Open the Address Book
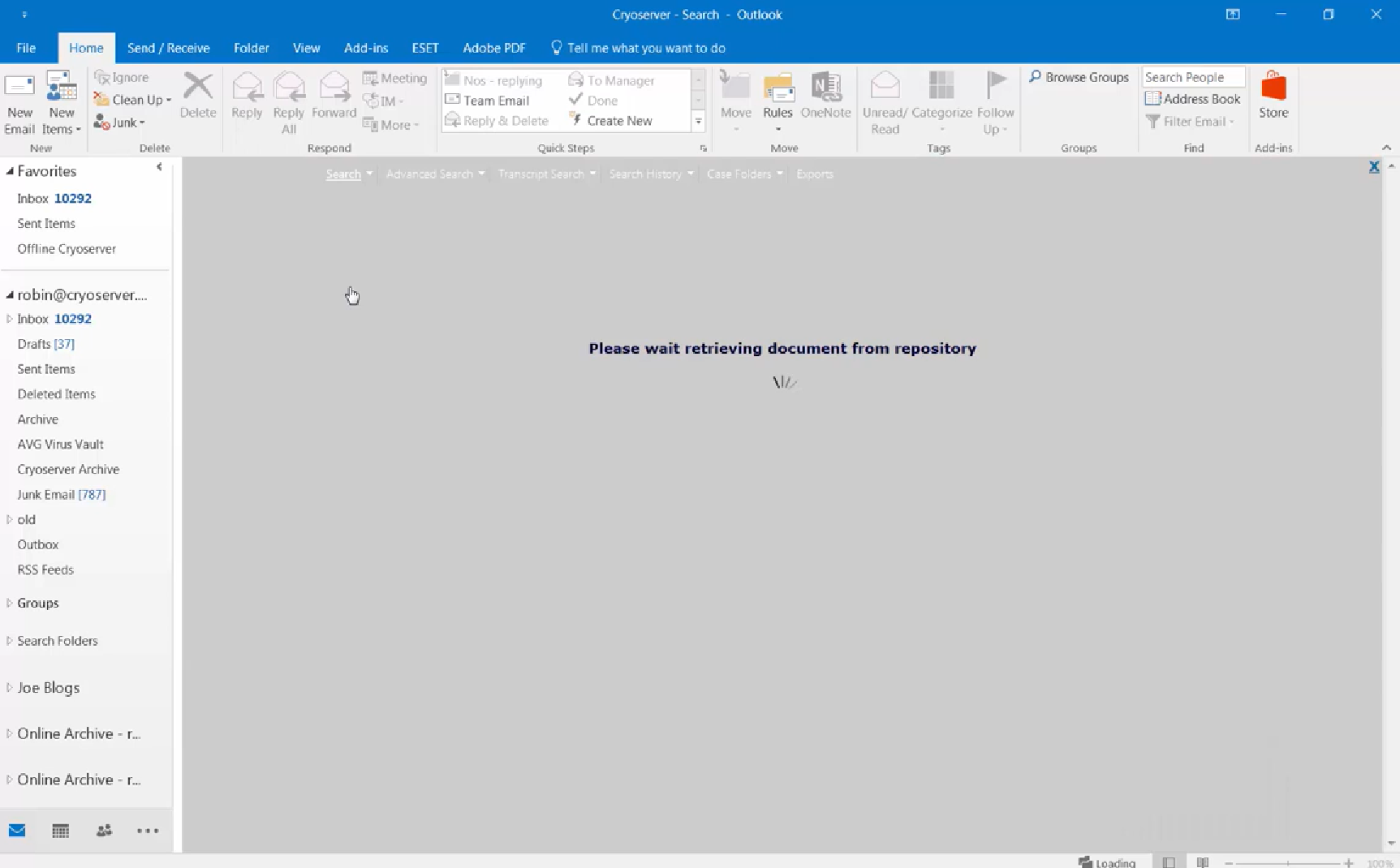The height and width of the screenshot is (868, 1400). coord(1192,99)
